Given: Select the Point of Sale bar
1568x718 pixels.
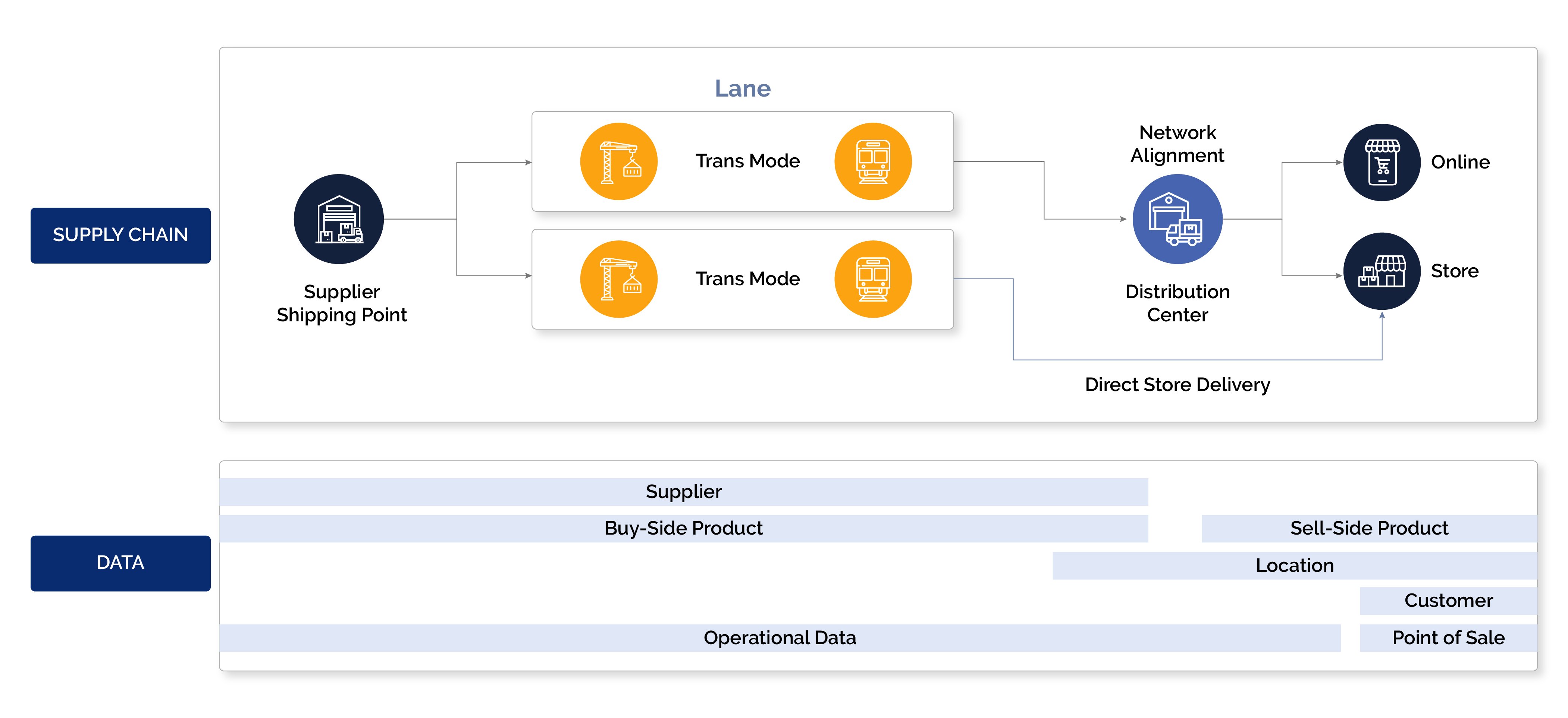Looking at the screenshot, I should click(1448, 638).
